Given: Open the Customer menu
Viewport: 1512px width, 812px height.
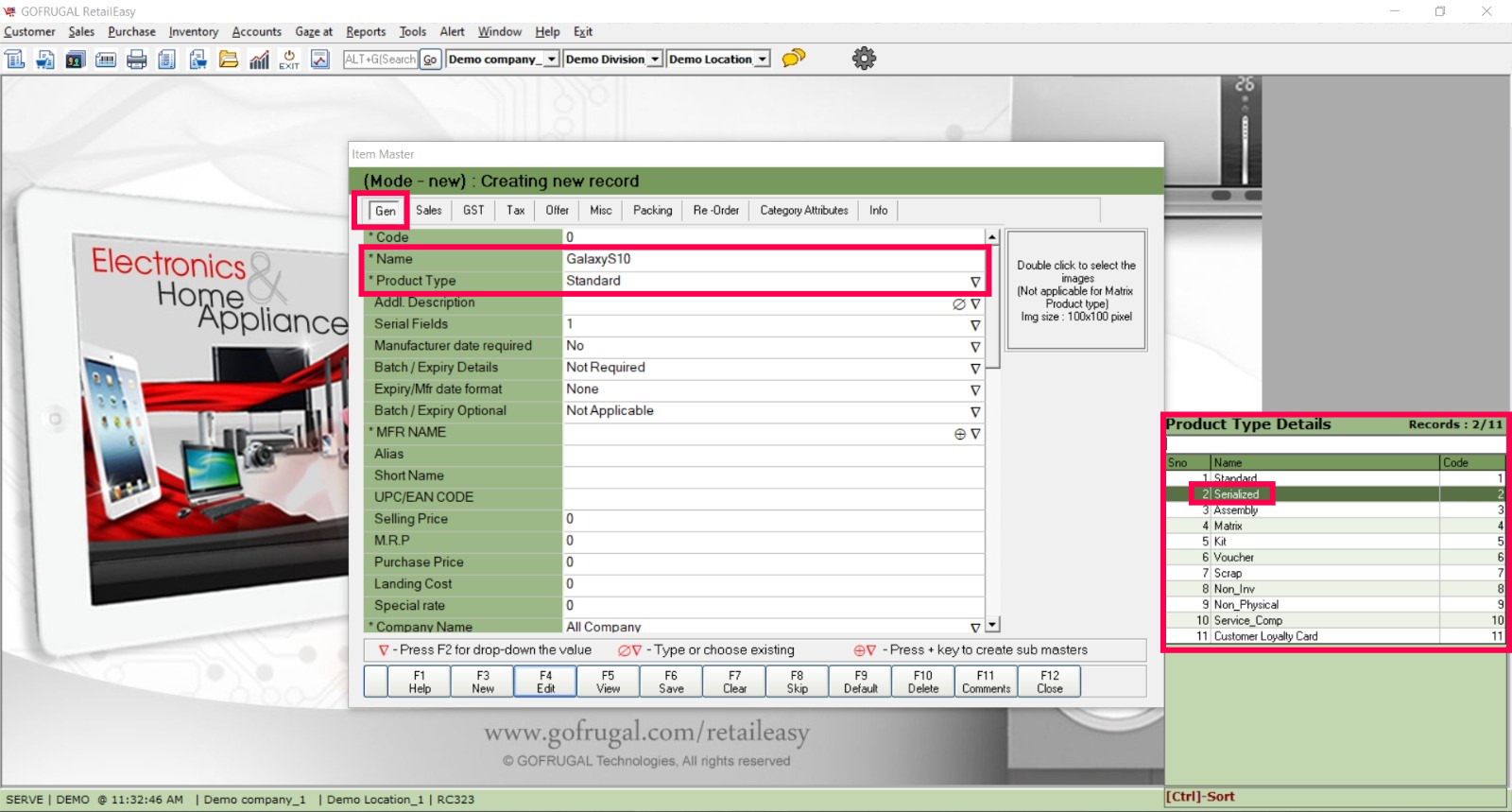Looking at the screenshot, I should click(29, 32).
